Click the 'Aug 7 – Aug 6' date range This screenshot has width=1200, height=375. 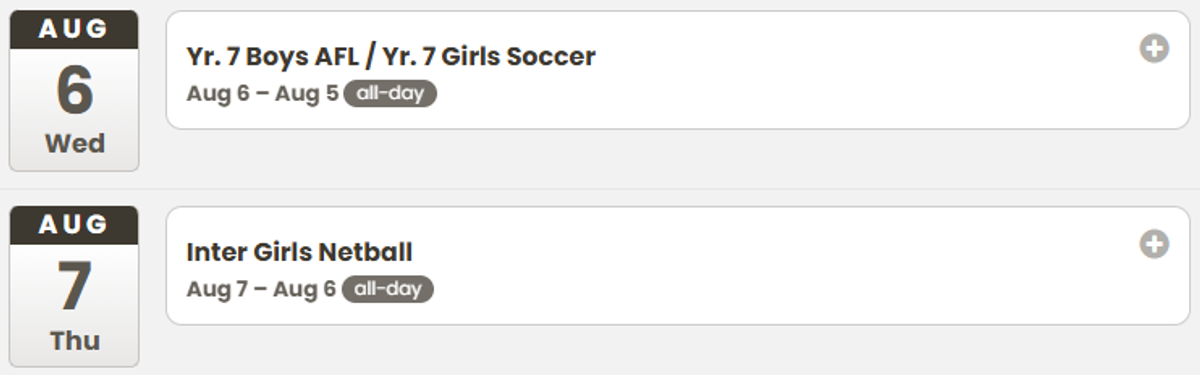261,289
